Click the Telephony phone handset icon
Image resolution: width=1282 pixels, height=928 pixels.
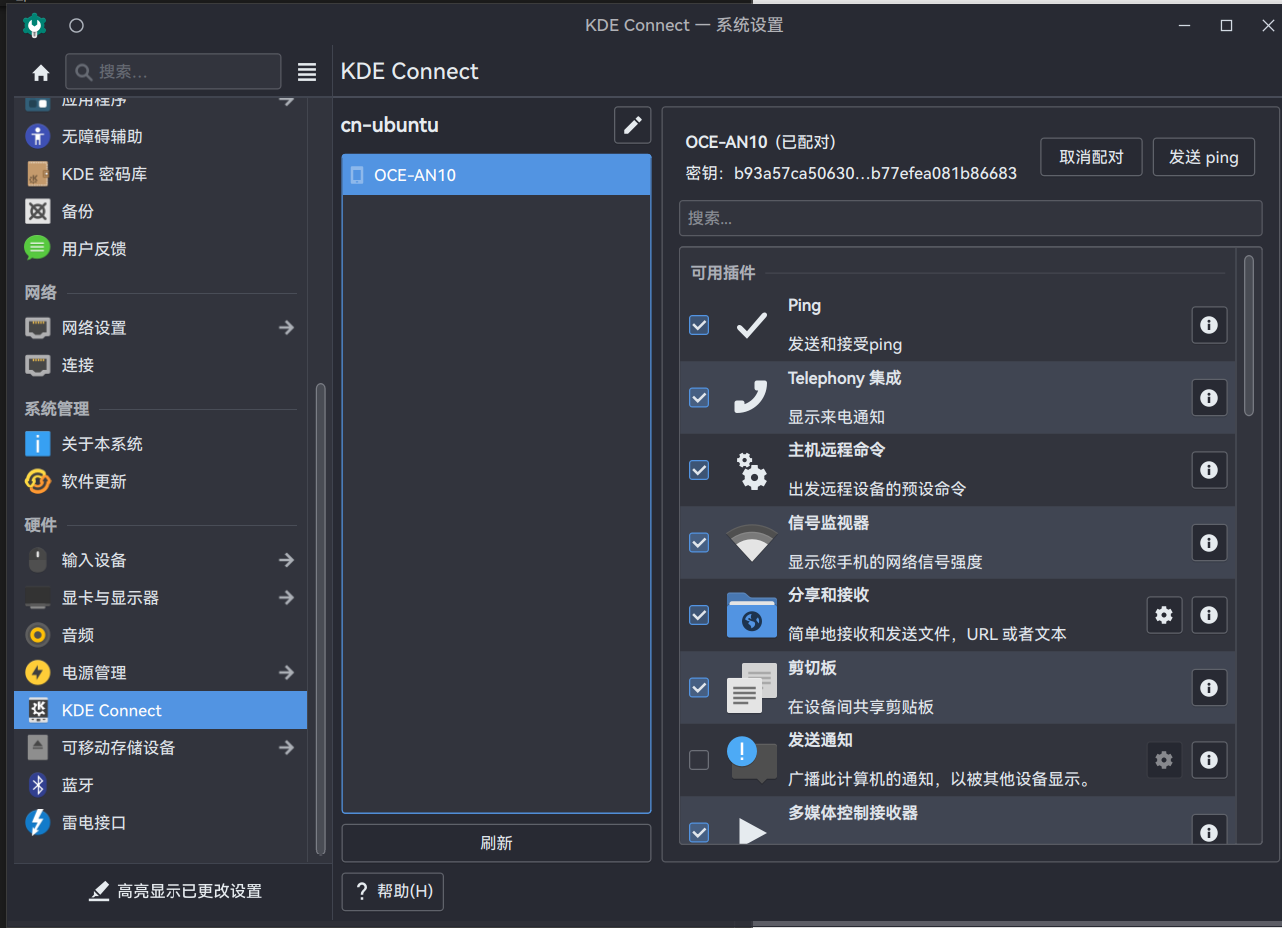[x=751, y=397]
